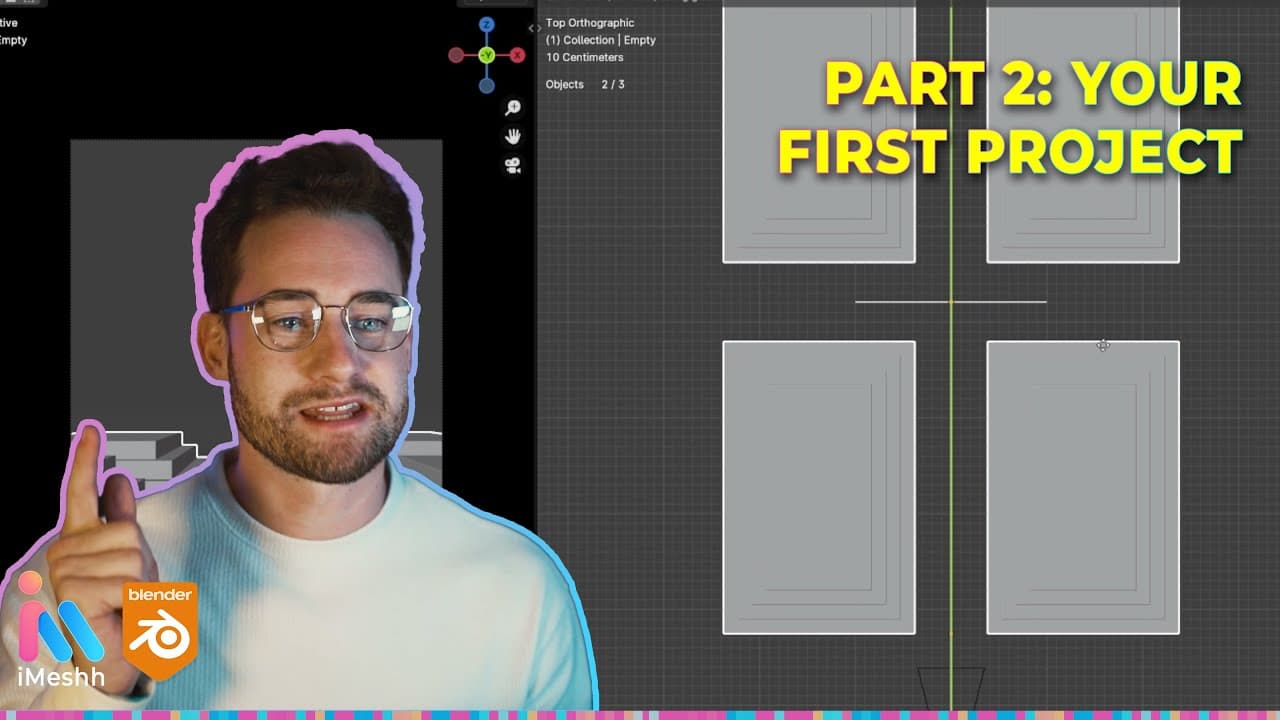Toggle the camera view icon
This screenshot has height=720, width=1280.
(513, 165)
